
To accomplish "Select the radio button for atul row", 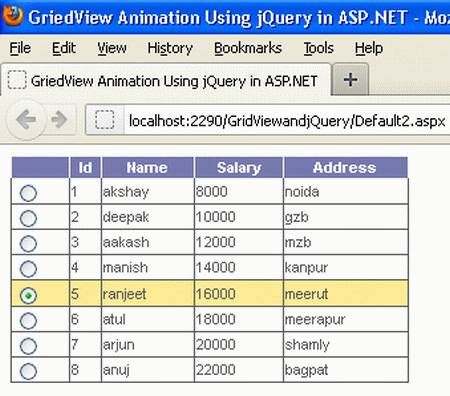I will (x=28, y=321).
